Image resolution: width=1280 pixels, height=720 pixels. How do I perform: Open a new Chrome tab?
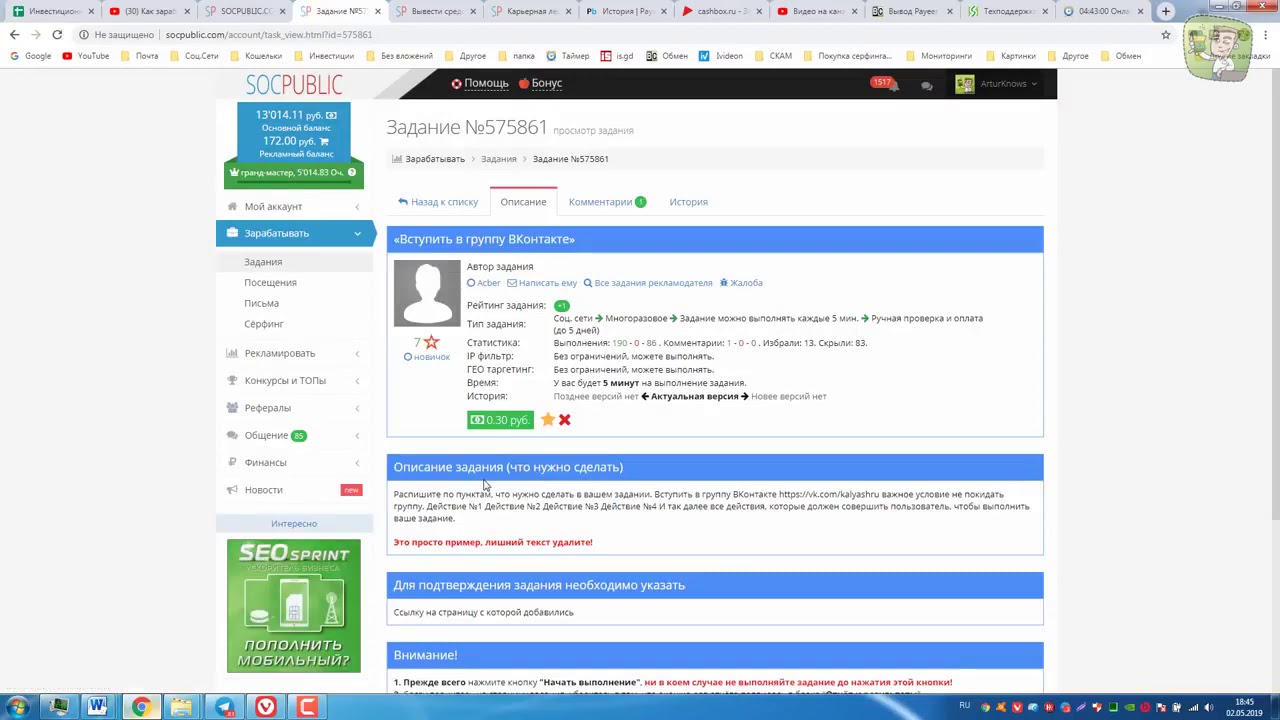pos(1165,11)
